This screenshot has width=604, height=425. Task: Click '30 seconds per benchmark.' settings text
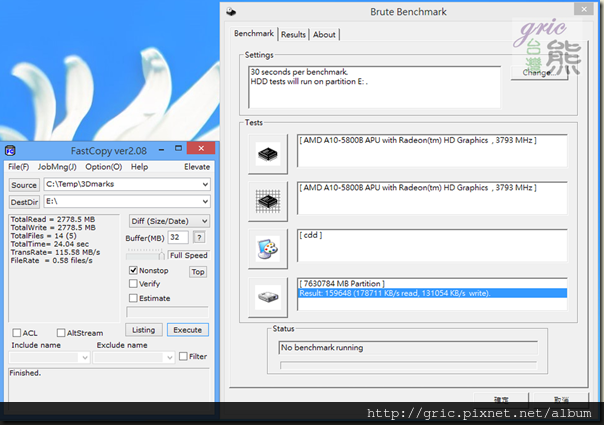click(x=299, y=72)
